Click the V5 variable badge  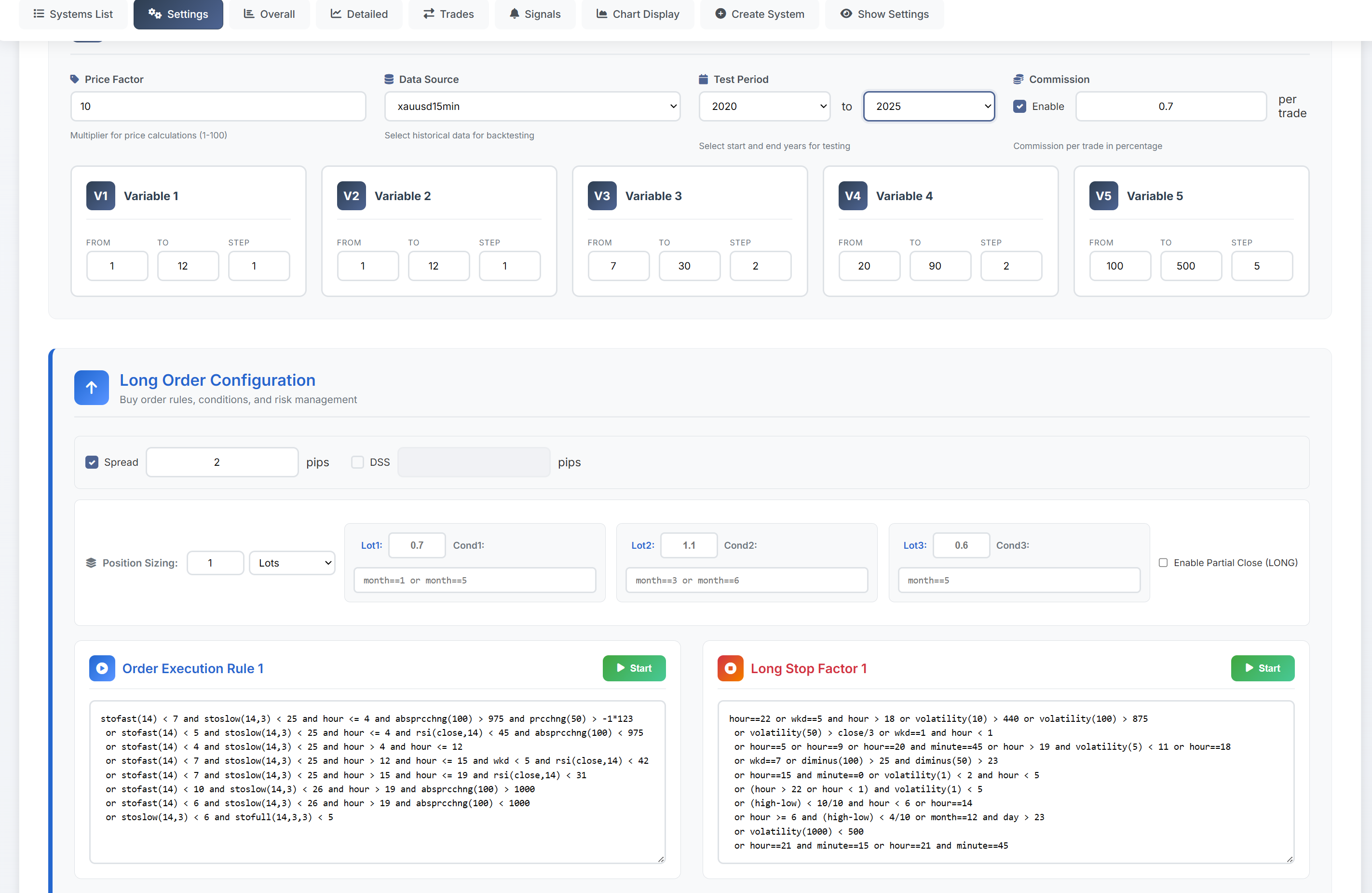click(x=1103, y=196)
